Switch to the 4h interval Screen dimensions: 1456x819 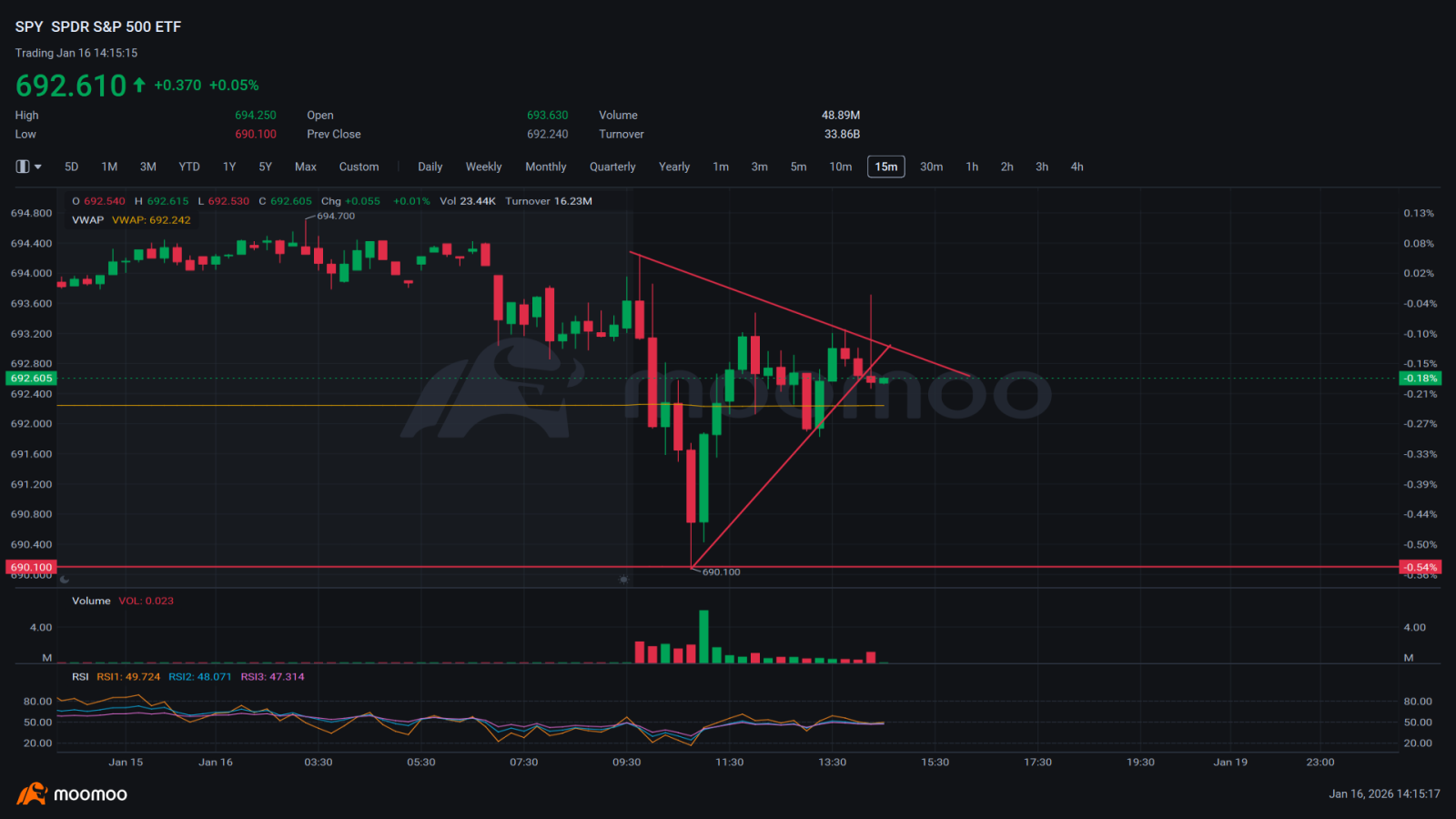click(1077, 167)
